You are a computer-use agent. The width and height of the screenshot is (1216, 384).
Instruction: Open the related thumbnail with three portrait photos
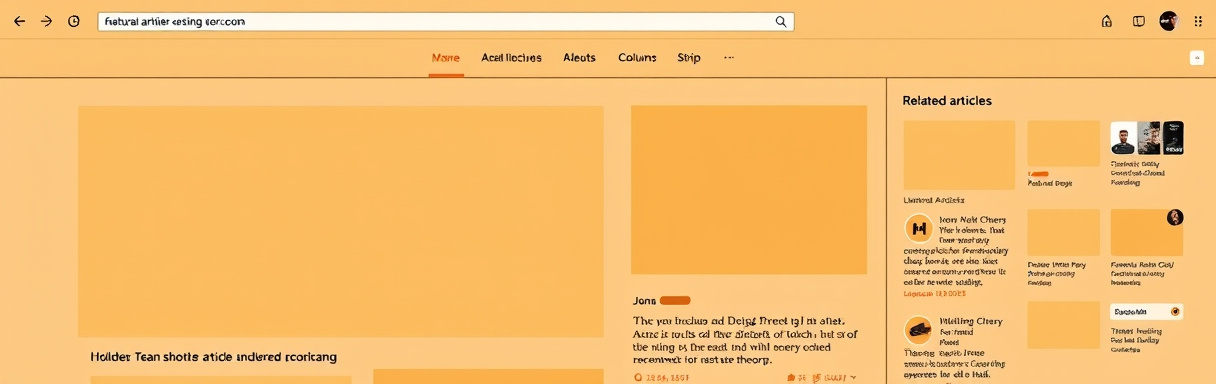click(x=1147, y=138)
